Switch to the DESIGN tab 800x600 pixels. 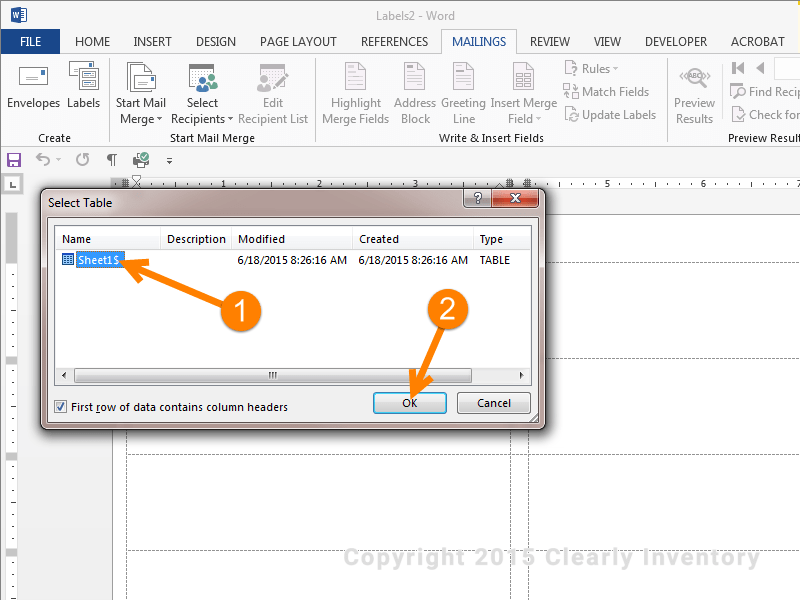(x=216, y=42)
